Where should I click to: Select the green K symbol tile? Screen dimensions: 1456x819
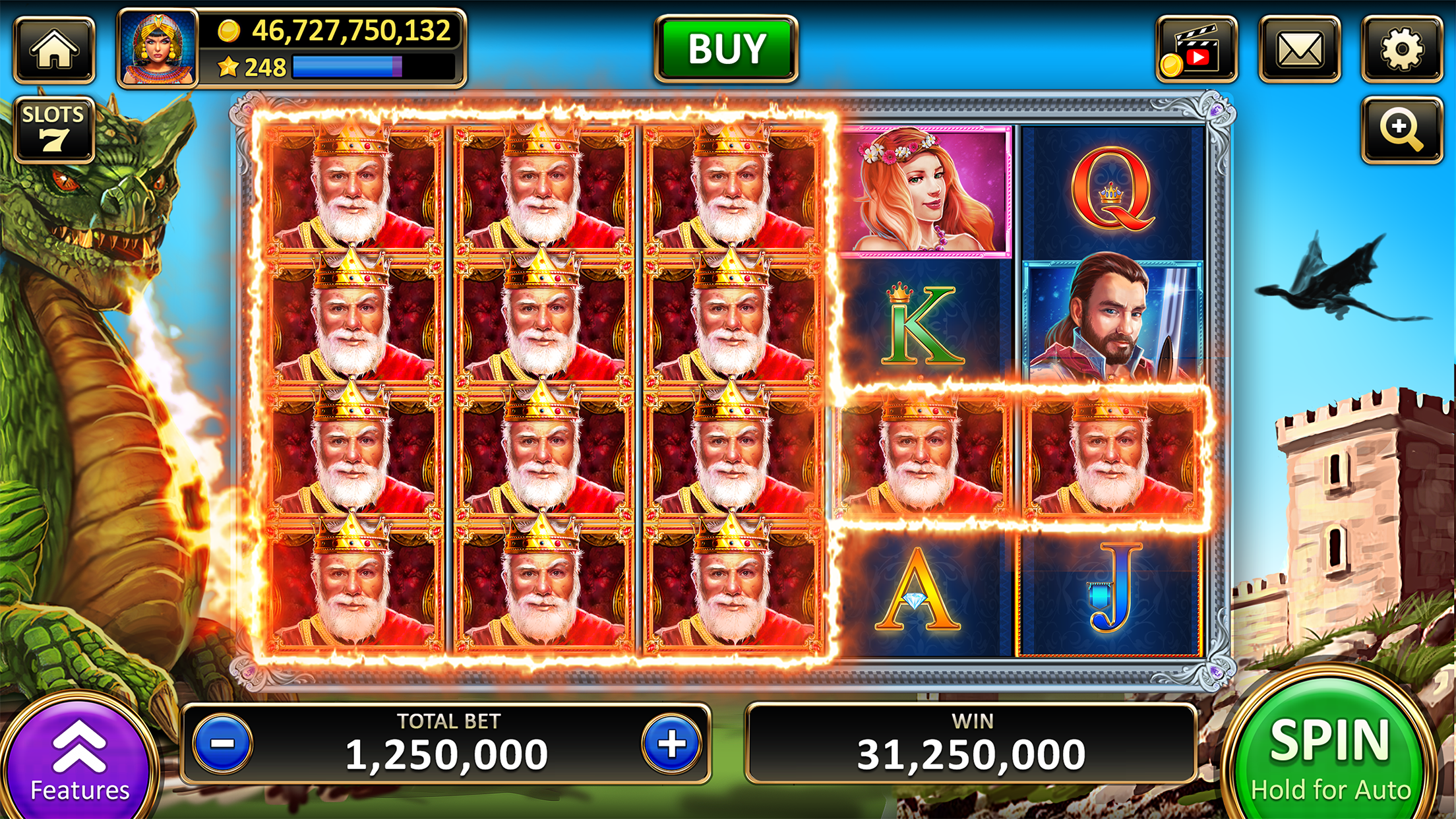click(923, 323)
